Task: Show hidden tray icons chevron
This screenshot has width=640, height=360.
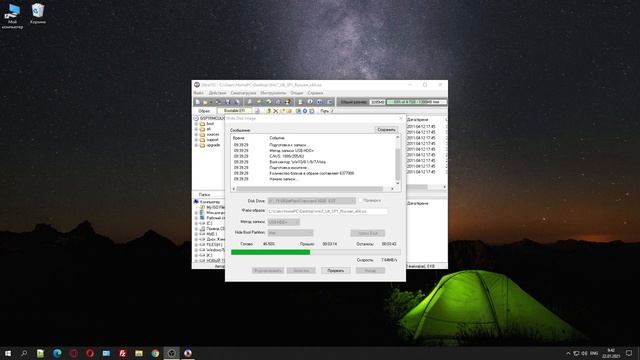Action: click(568, 353)
